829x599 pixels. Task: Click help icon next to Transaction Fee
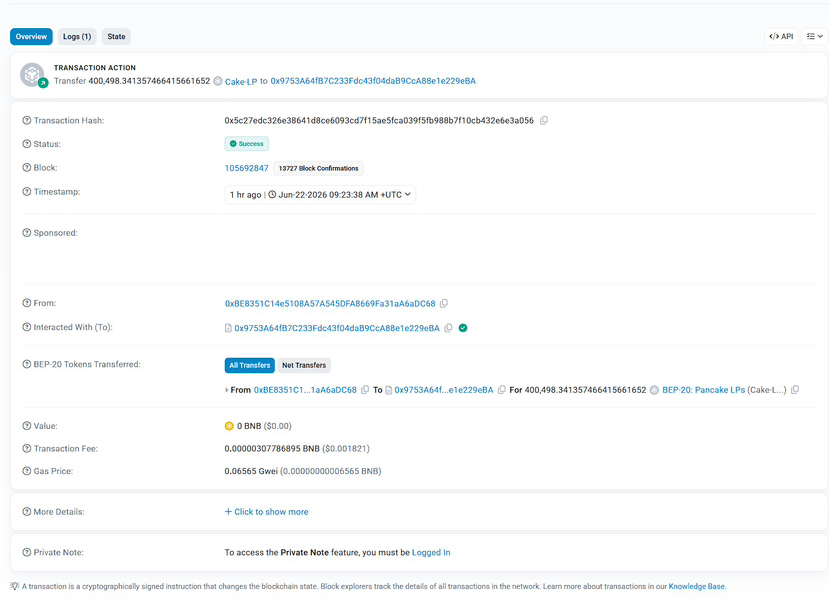click(x=26, y=448)
